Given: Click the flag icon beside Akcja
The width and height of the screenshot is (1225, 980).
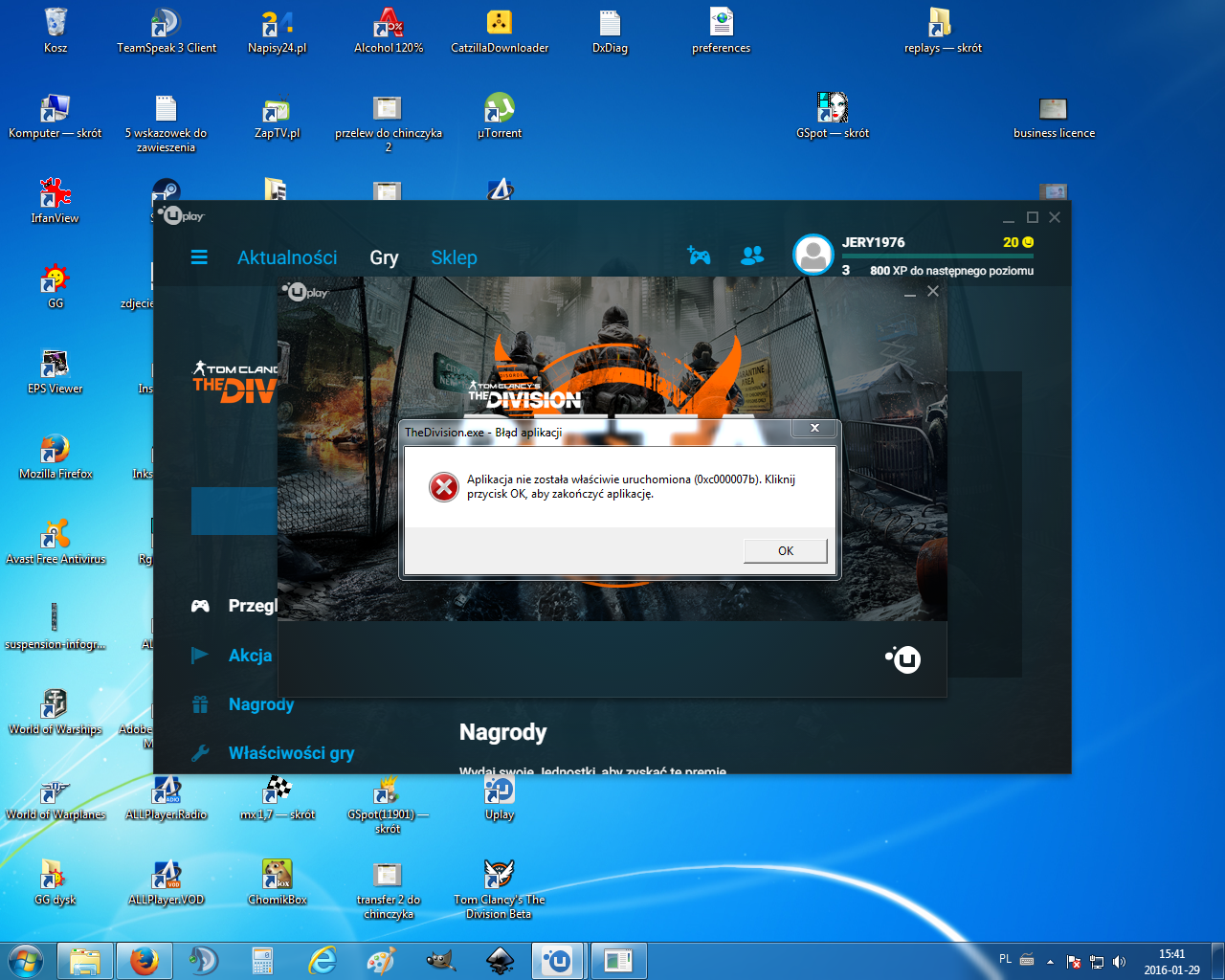Looking at the screenshot, I should click(200, 656).
